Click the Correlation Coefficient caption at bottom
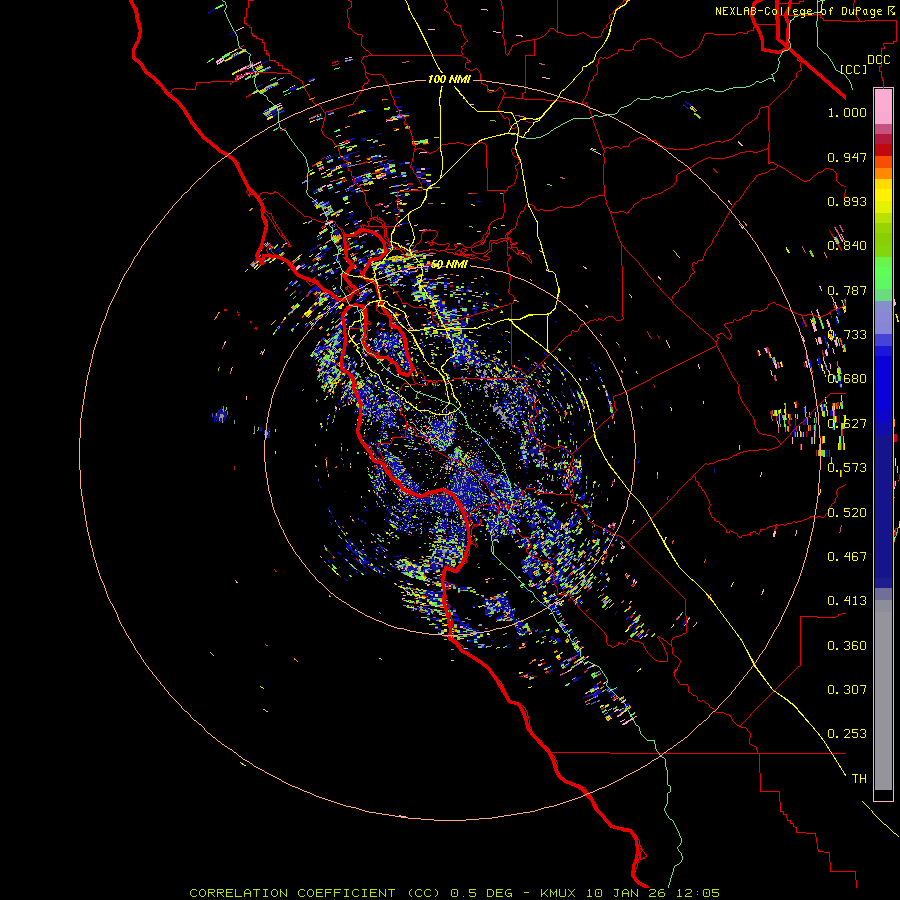Viewport: 900px width, 900px height. tap(454, 893)
